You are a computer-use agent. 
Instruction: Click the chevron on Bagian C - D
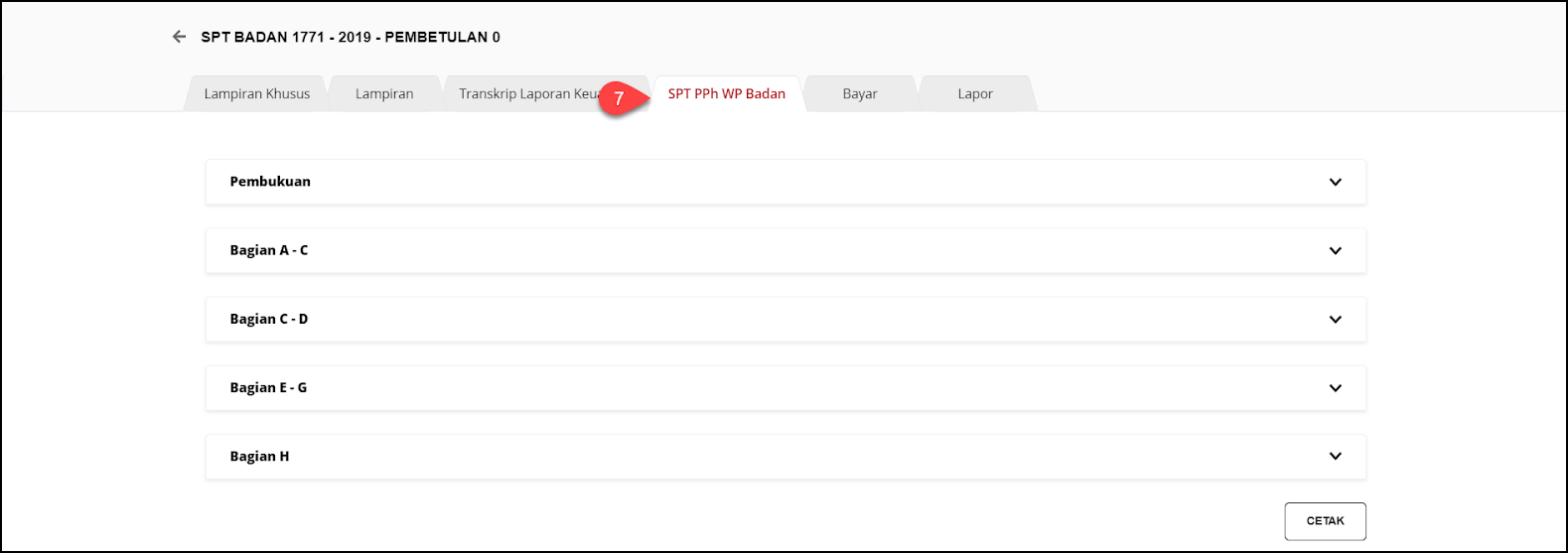coord(1336,320)
